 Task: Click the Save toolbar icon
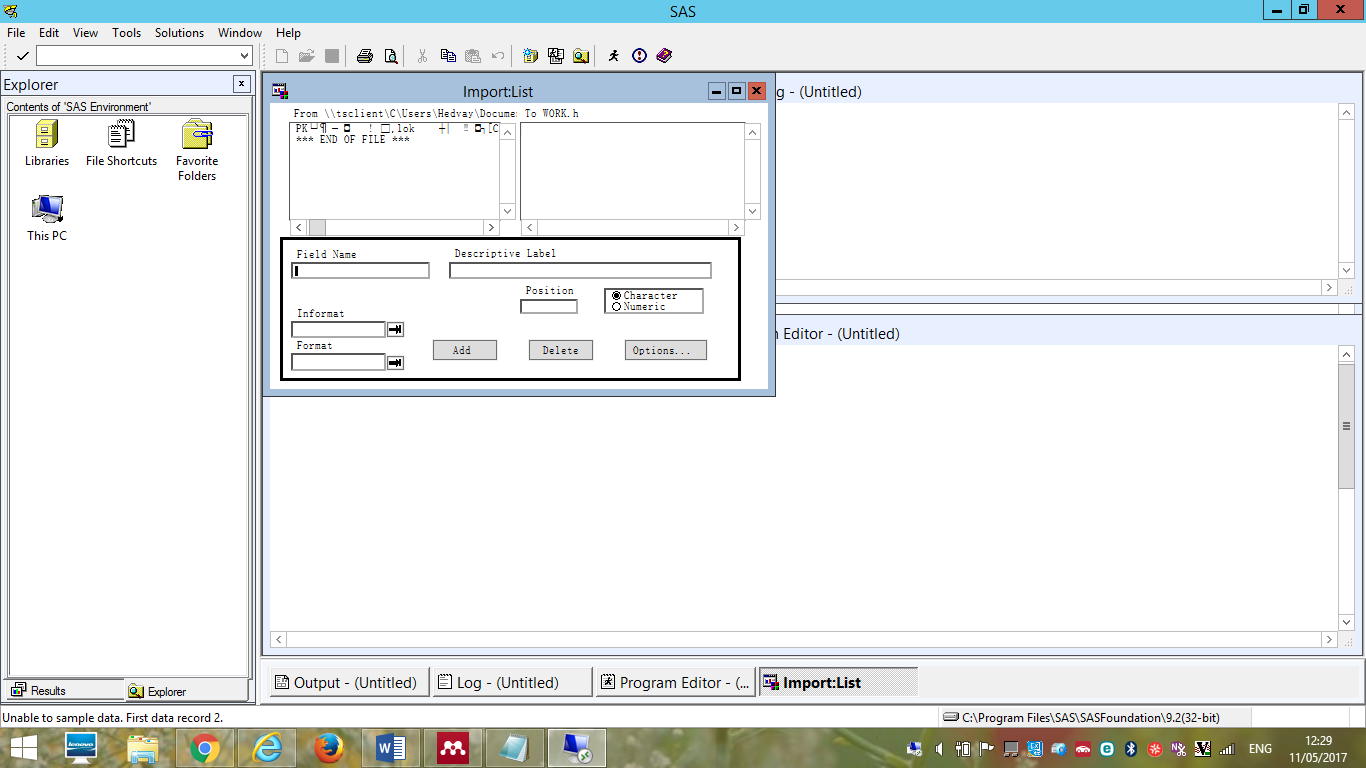pyautogui.click(x=332, y=56)
